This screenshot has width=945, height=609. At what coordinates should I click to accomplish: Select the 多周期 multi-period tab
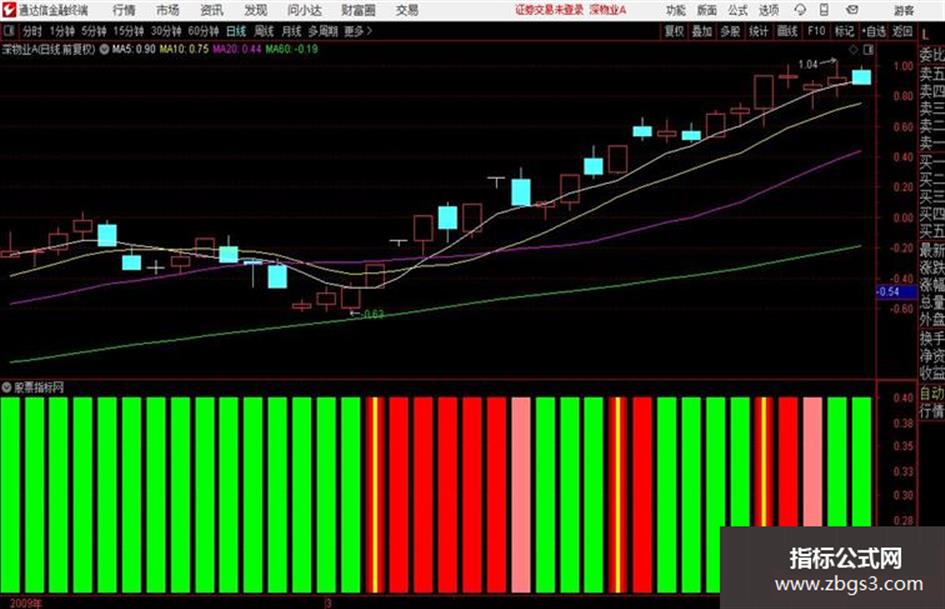click(323, 31)
